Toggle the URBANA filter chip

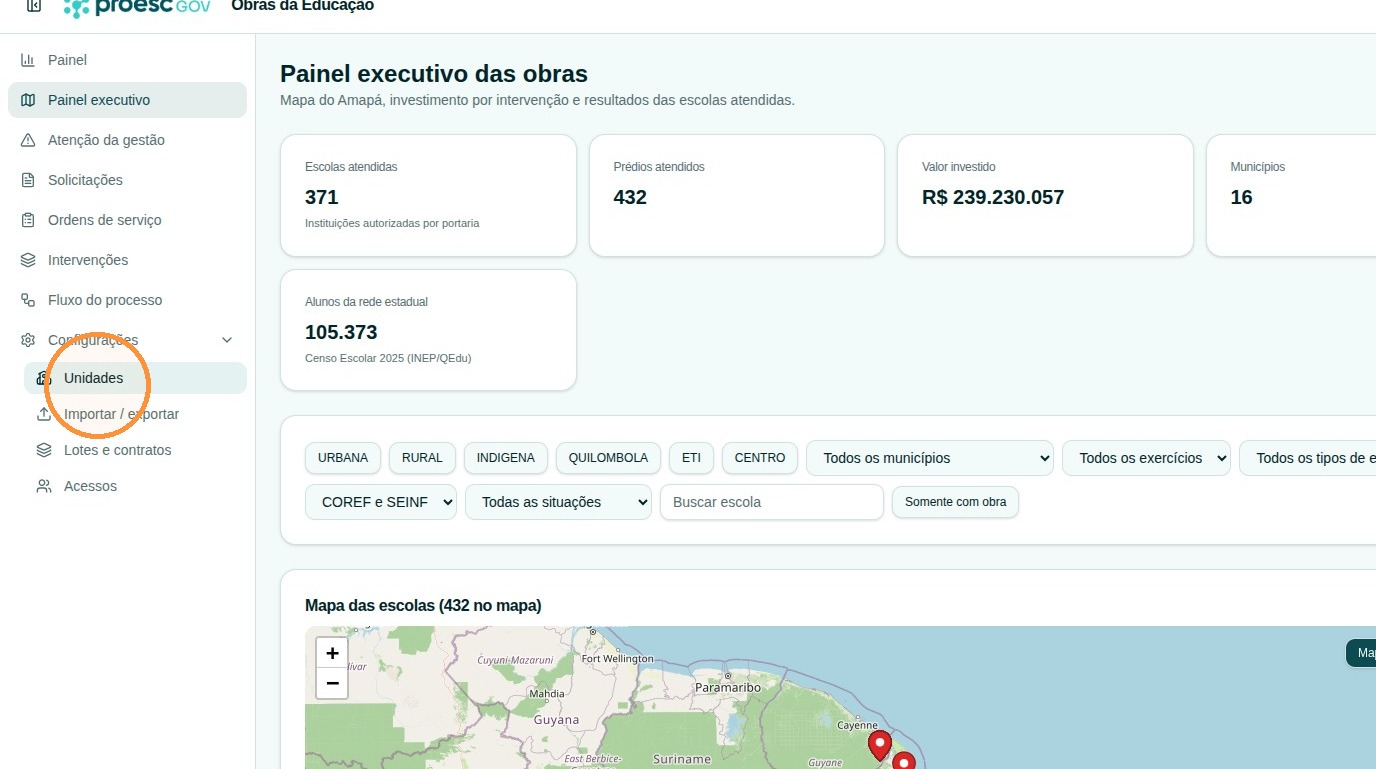click(343, 458)
